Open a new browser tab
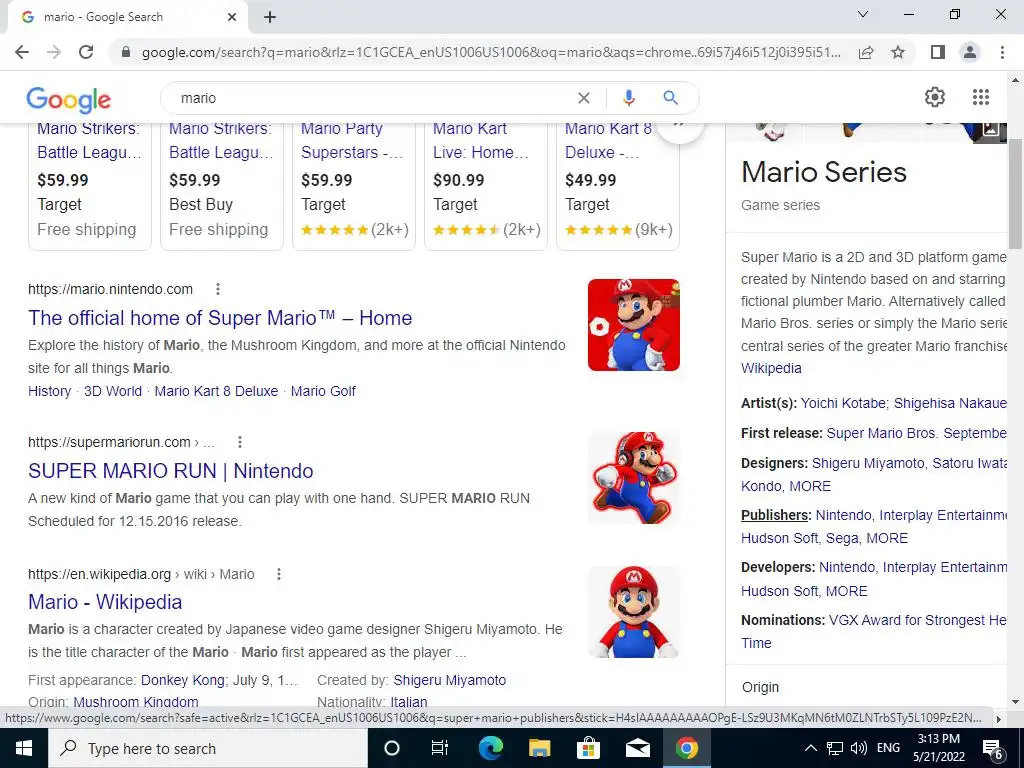 [270, 18]
